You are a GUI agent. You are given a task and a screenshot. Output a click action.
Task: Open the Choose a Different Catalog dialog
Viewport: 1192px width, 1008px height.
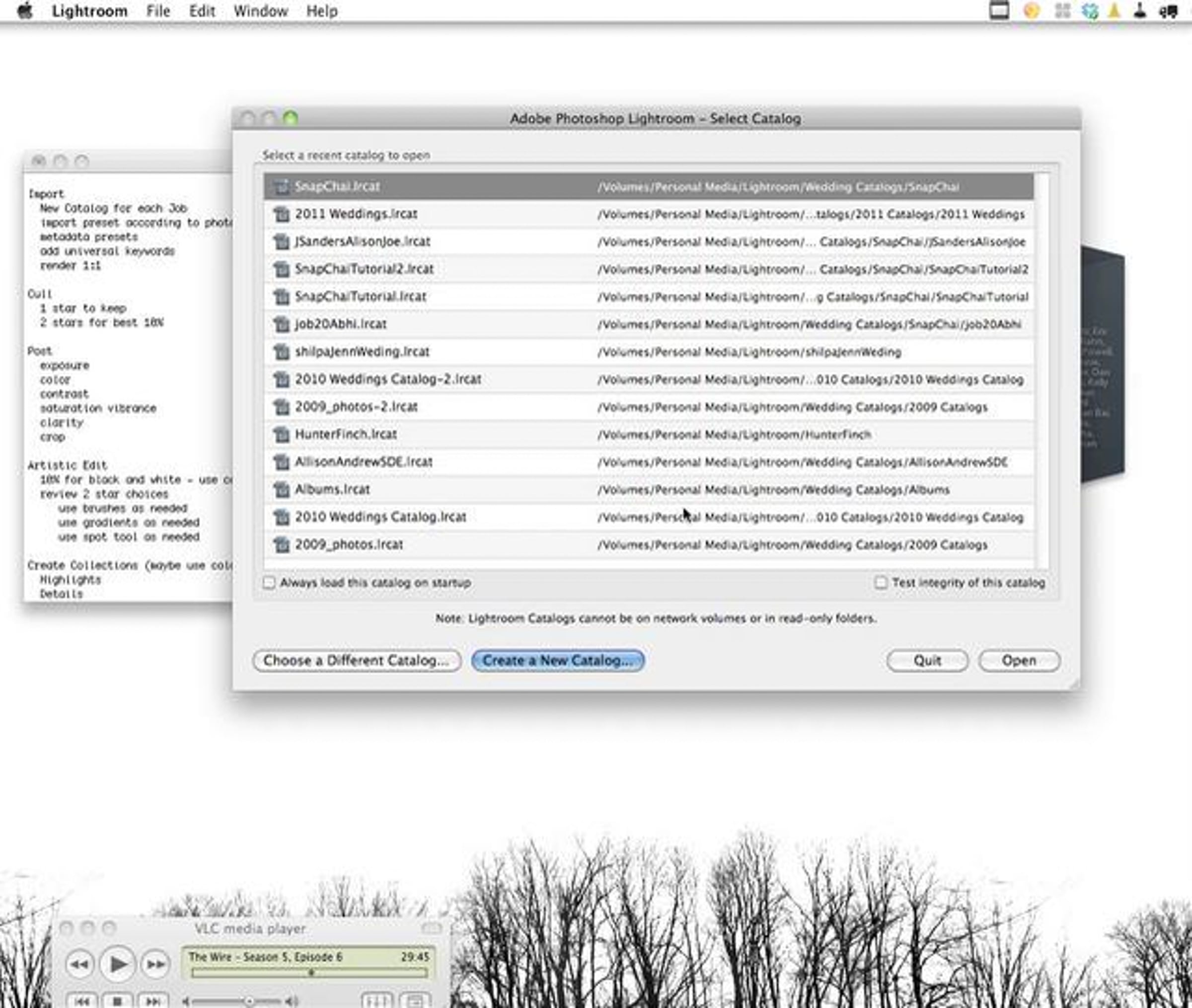[x=357, y=661]
